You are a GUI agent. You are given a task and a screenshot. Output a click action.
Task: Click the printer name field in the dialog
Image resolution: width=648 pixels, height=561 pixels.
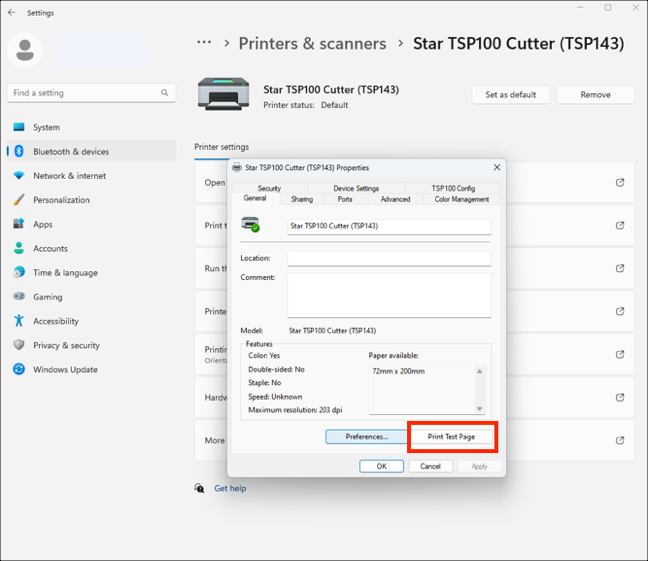pyautogui.click(x=389, y=227)
